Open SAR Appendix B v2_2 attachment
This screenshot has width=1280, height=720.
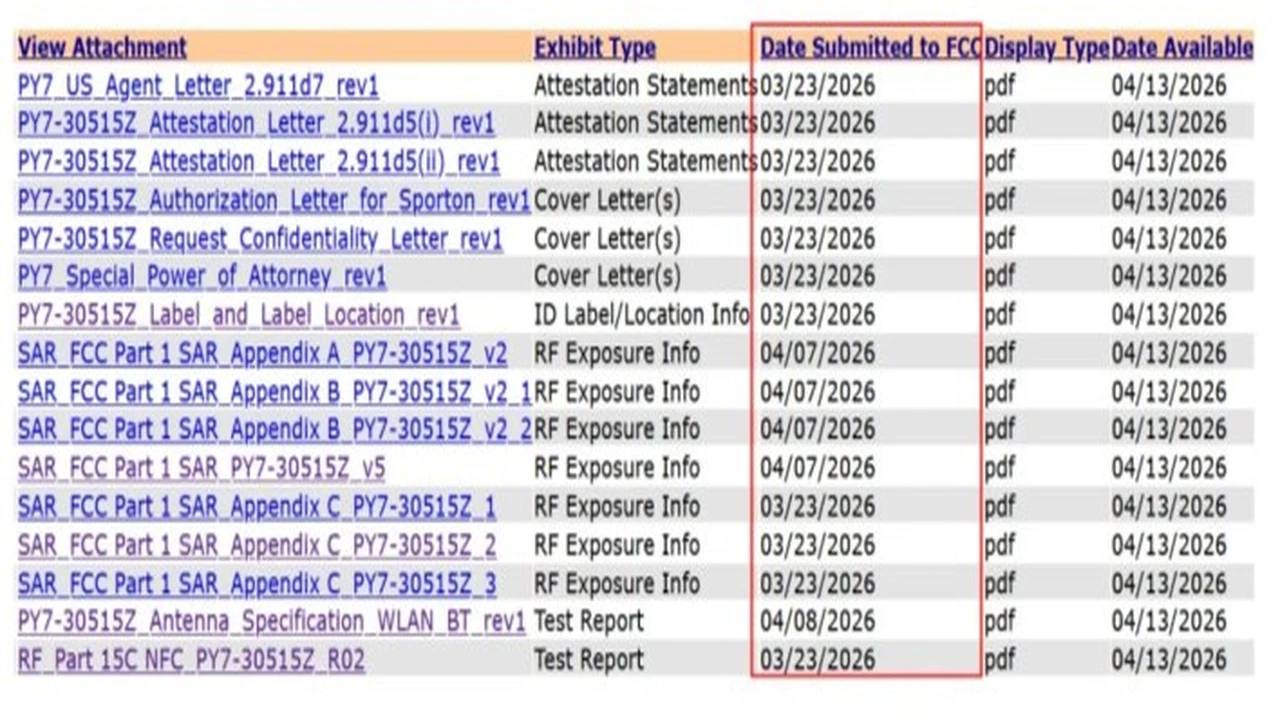pyautogui.click(x=274, y=430)
